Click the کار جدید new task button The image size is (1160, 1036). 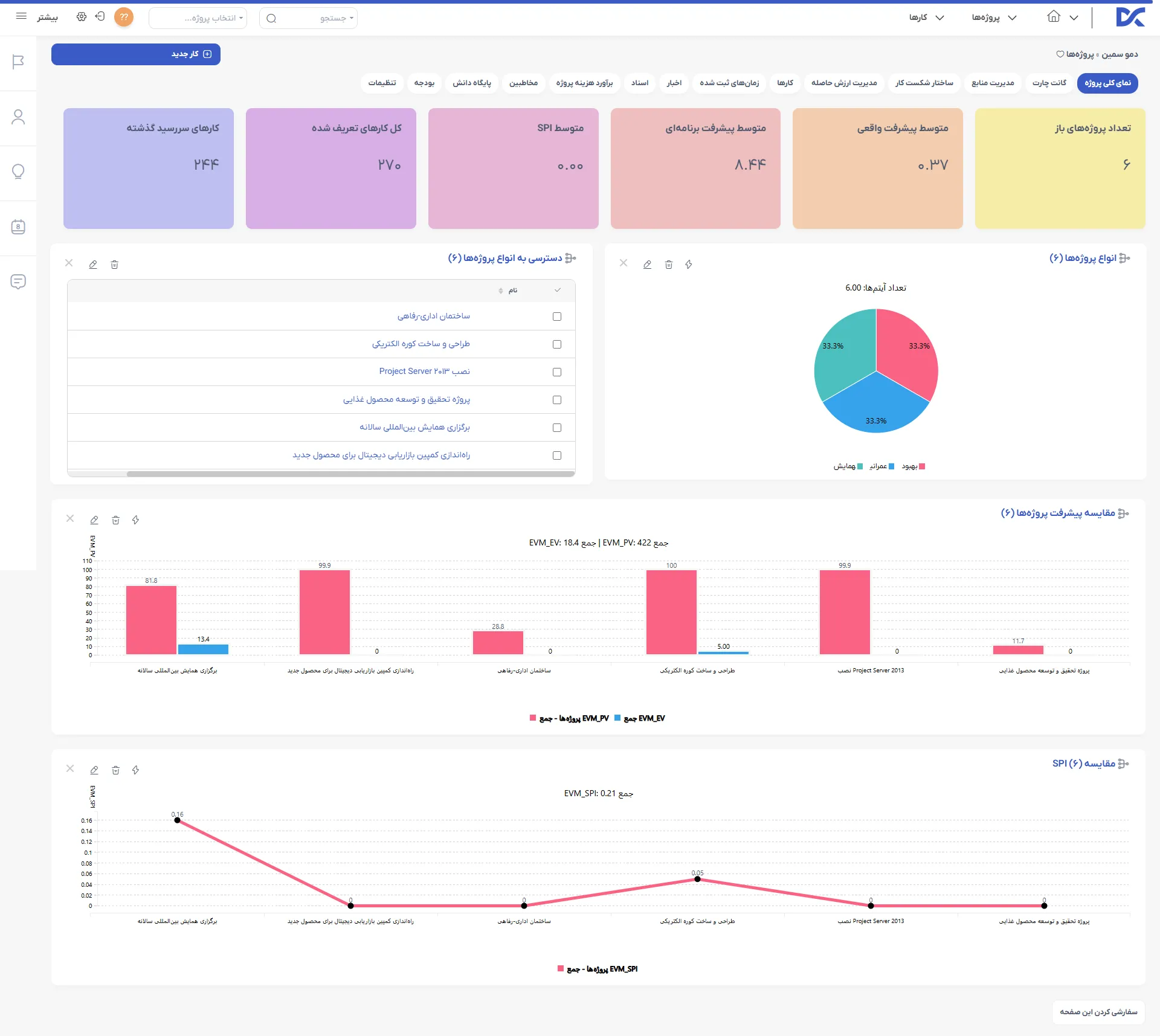[x=136, y=54]
